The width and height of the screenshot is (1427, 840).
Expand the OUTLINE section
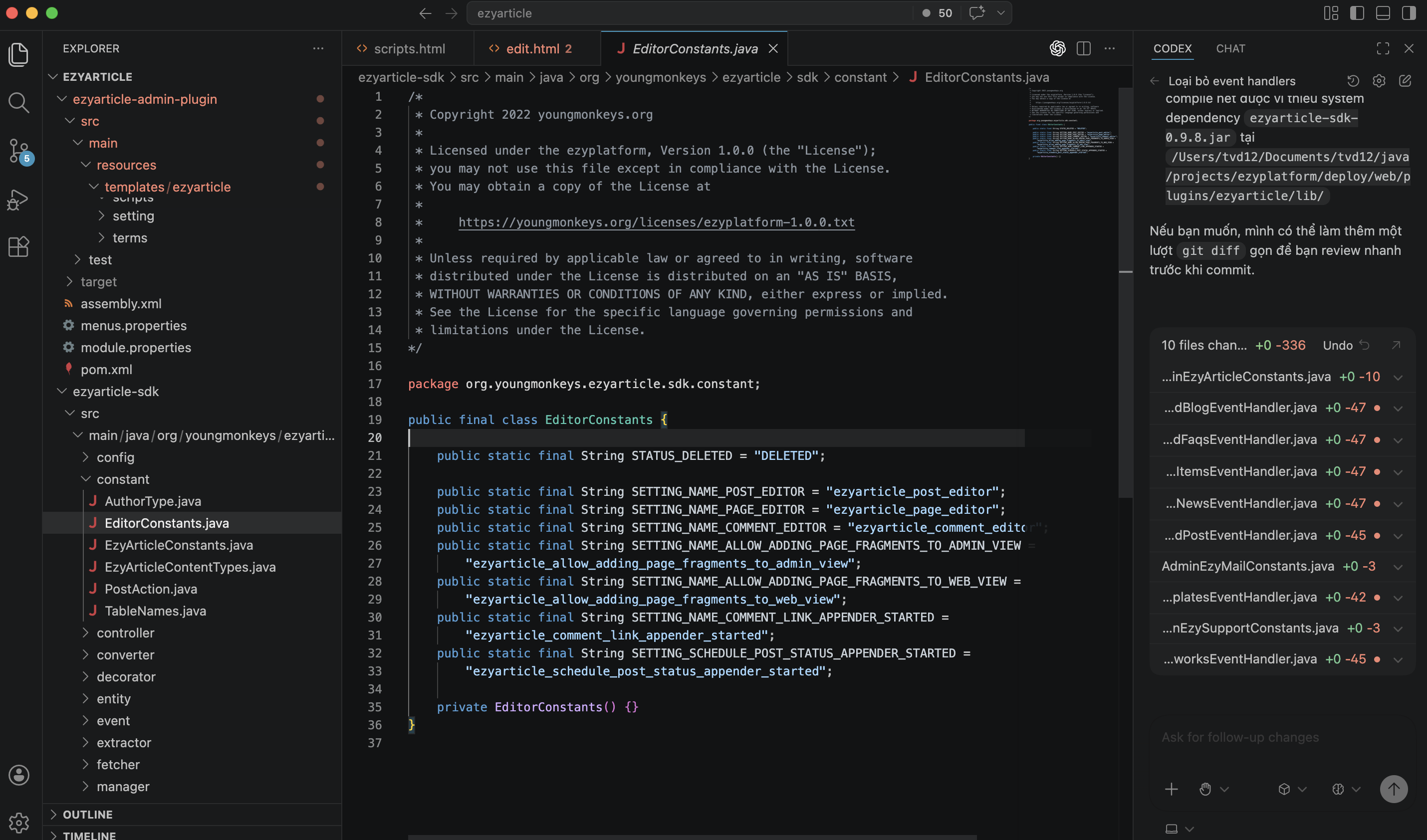point(87,815)
